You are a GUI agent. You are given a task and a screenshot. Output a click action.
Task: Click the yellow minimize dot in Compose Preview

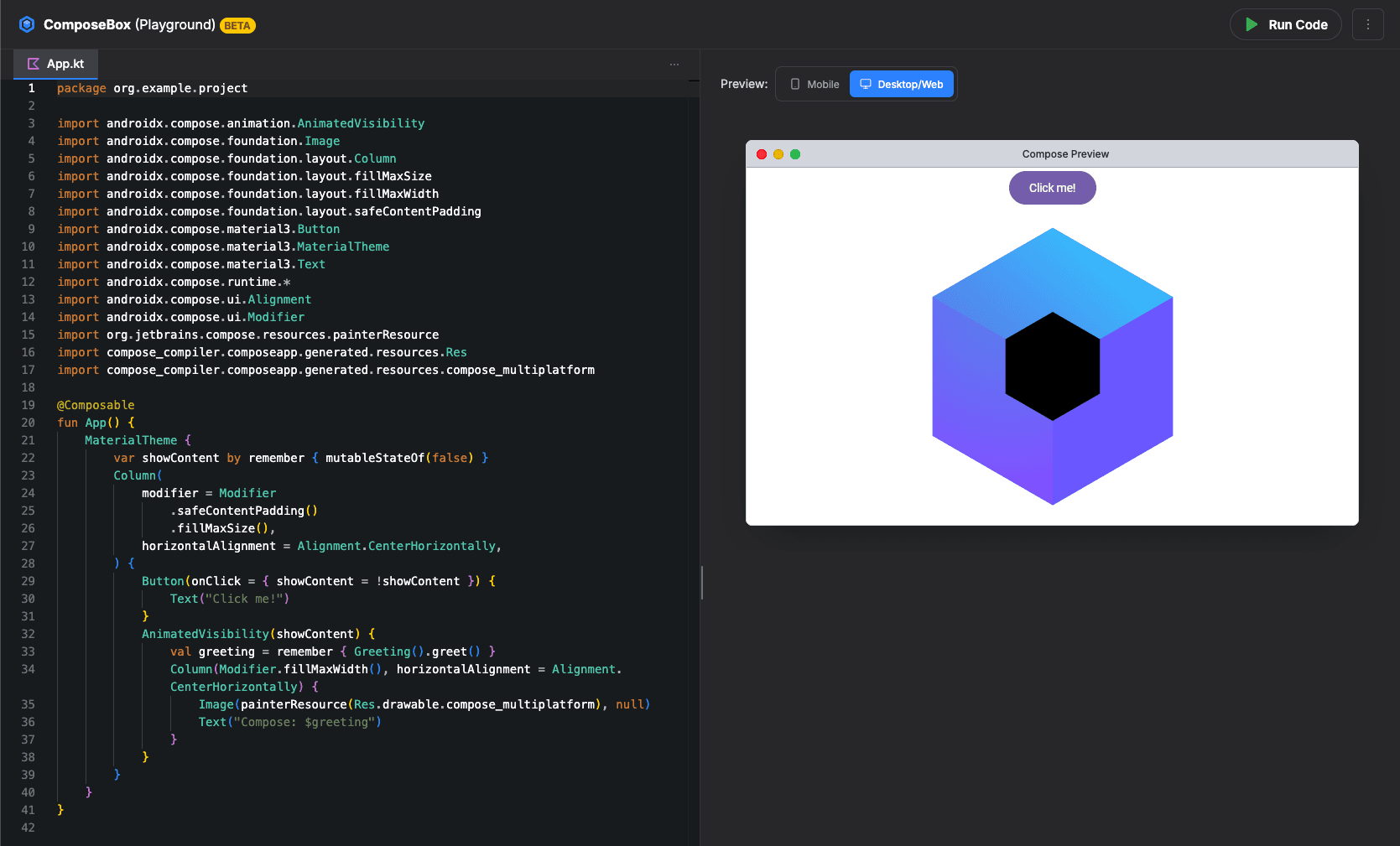(x=778, y=154)
